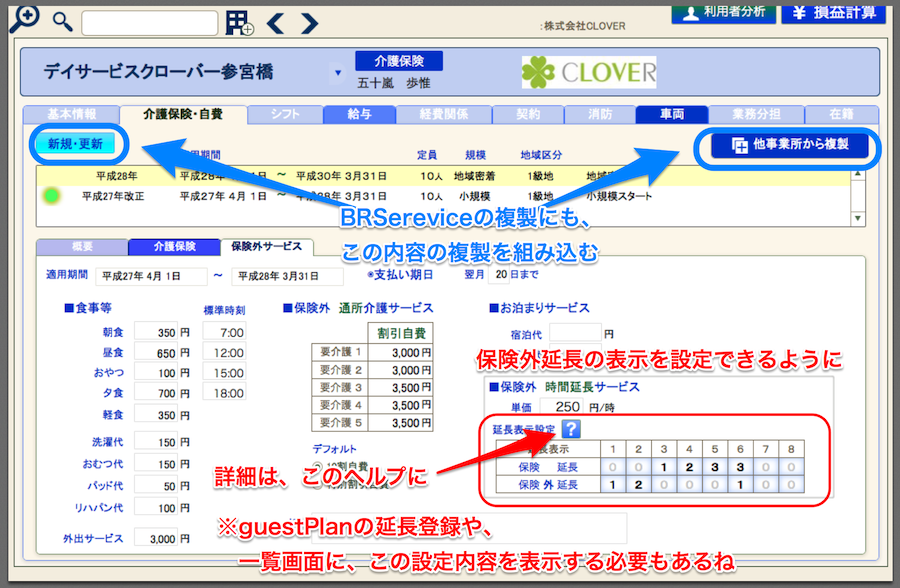Click the リハパン代 price field 100
Image resolution: width=900 pixels, height=588 pixels.
[156, 508]
